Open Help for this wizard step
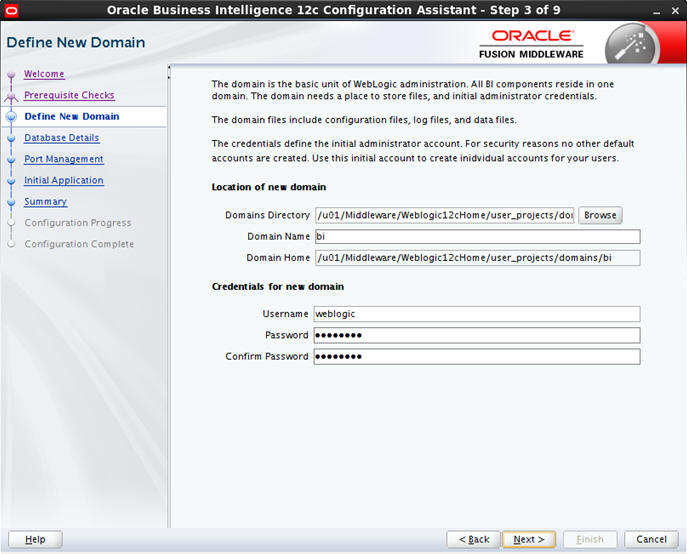 pos(35,540)
